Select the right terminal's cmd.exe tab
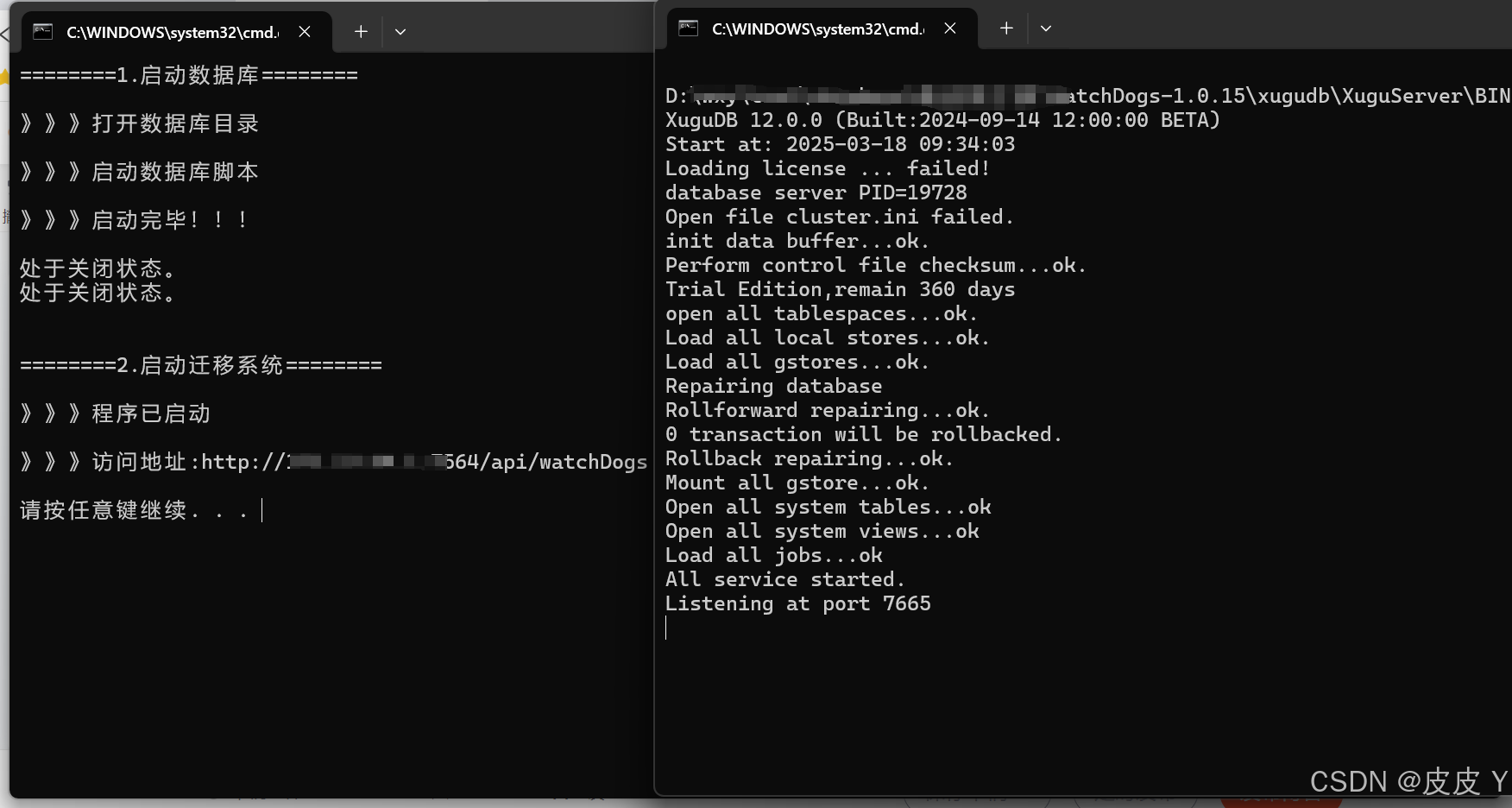1512x808 pixels. (x=822, y=28)
